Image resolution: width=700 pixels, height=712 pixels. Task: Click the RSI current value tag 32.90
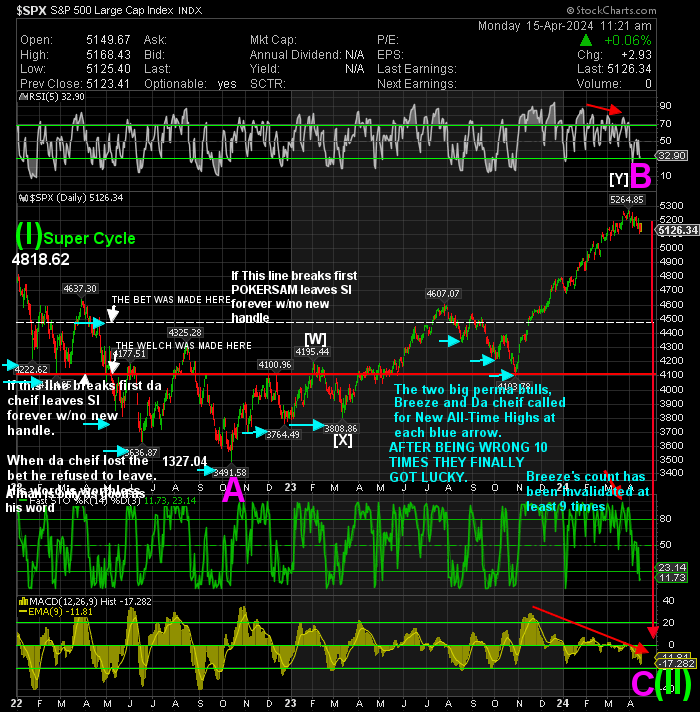pyautogui.click(x=672, y=156)
